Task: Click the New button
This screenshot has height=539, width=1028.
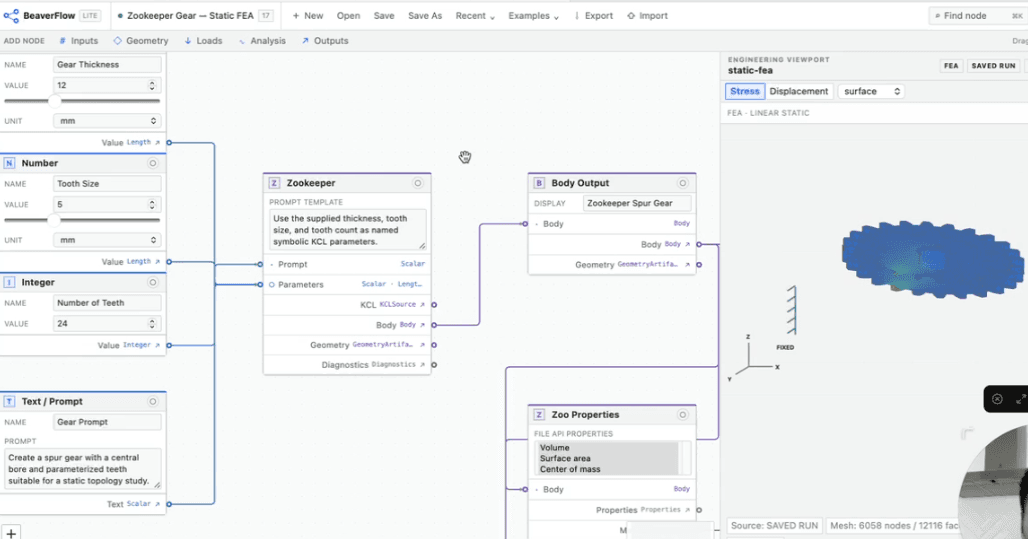Action: coord(308,16)
